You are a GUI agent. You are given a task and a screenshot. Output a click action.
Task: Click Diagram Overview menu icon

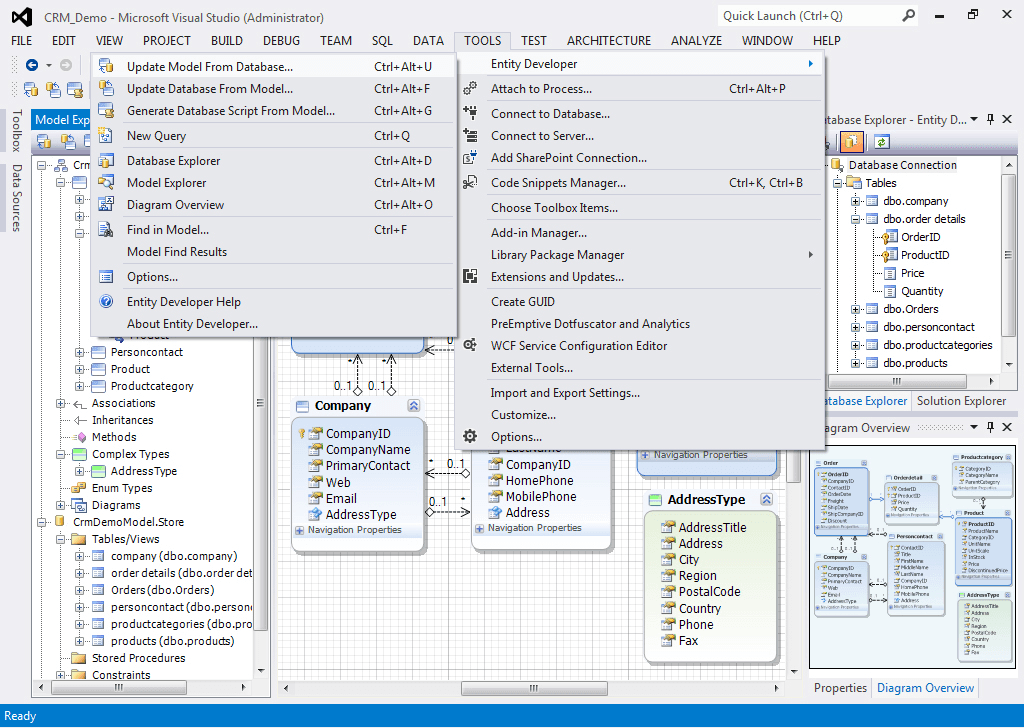(106, 204)
